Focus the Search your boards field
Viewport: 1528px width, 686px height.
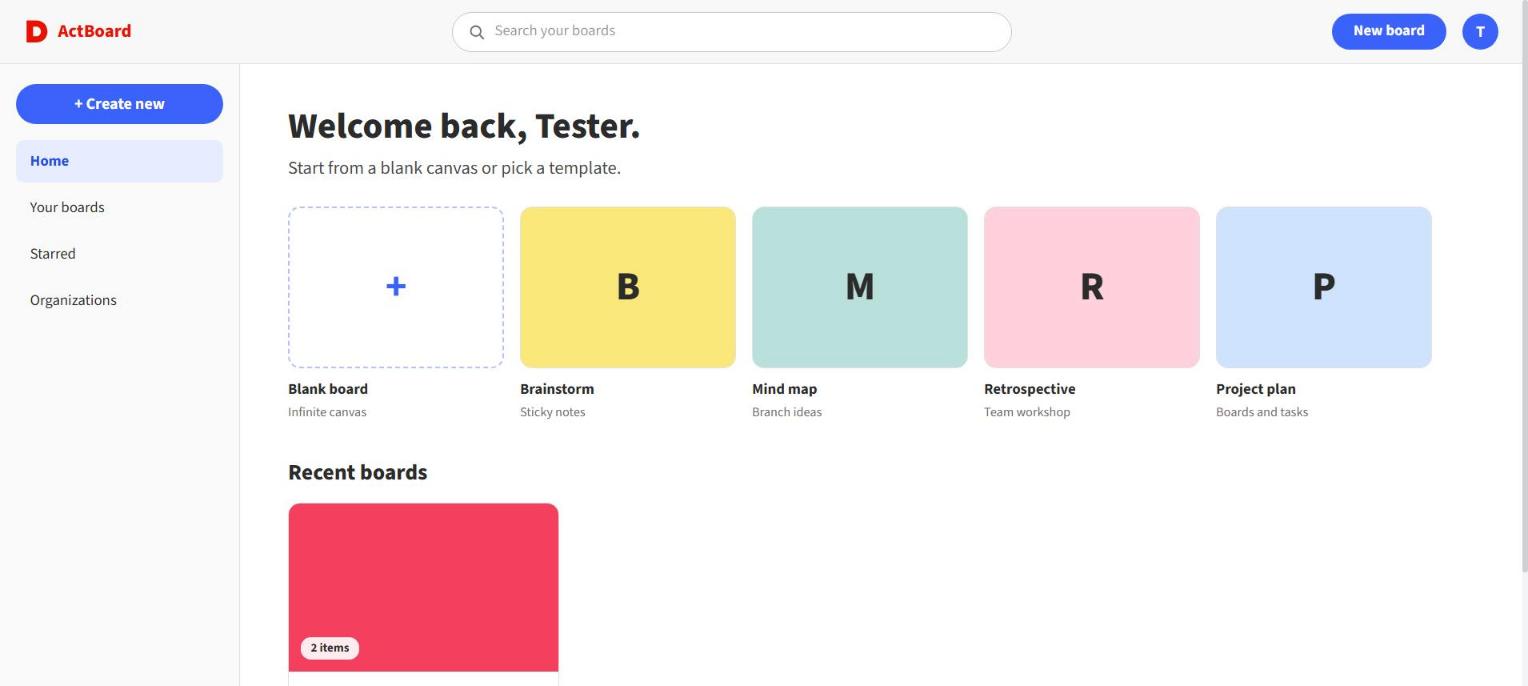pos(732,32)
